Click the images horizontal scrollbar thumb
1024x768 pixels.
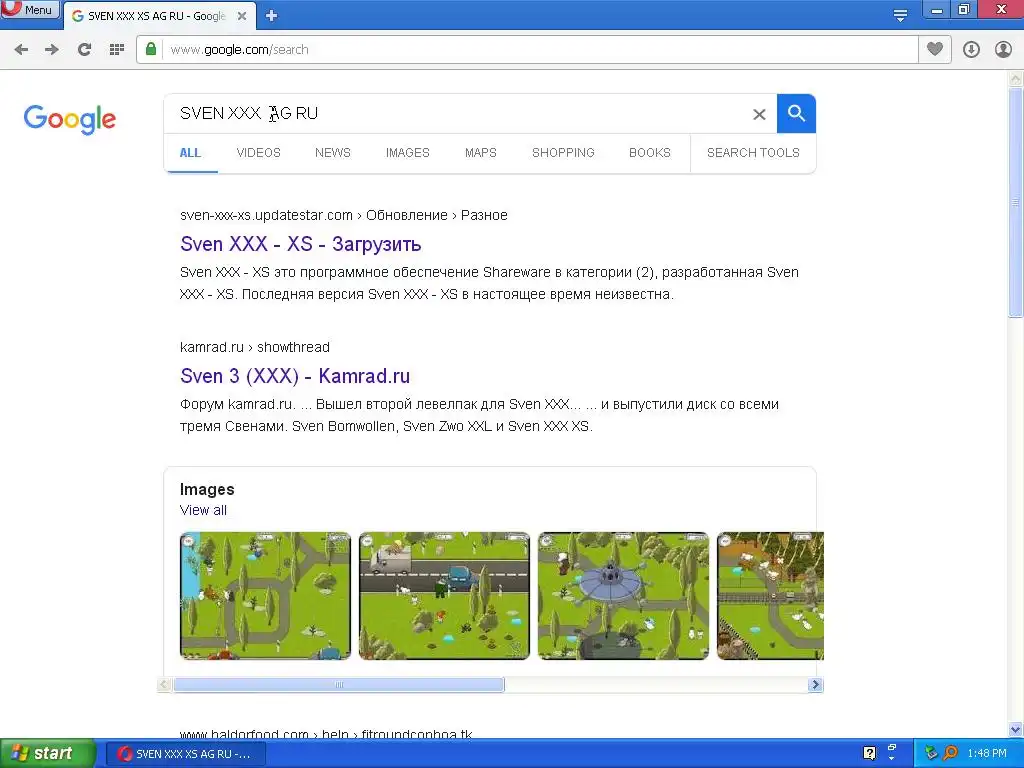pyautogui.click(x=338, y=684)
